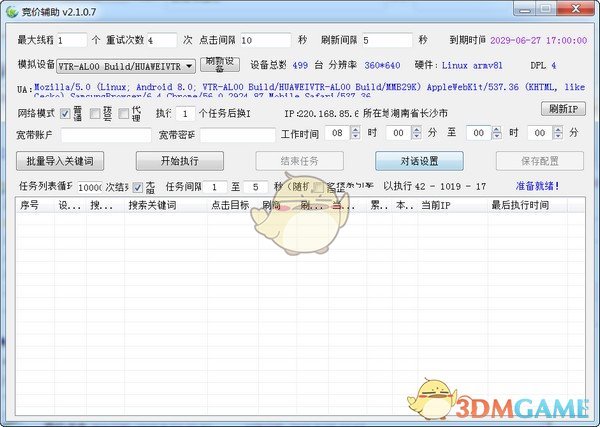Open the 对话设置 dialog settings
This screenshot has height=427, width=600.
click(x=419, y=161)
